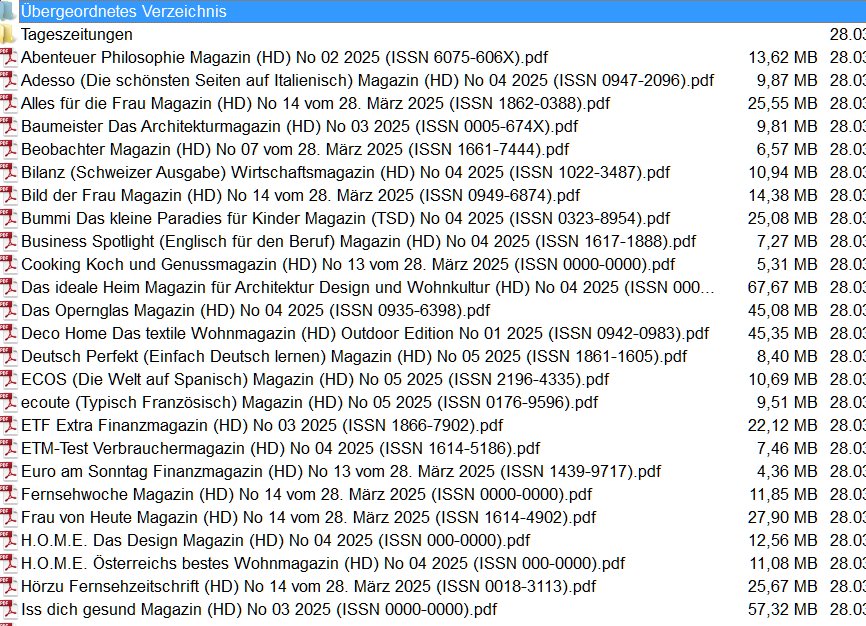The width and height of the screenshot is (866, 626).
Task: Click the 57,32 MB size value
Action: click(x=782, y=609)
